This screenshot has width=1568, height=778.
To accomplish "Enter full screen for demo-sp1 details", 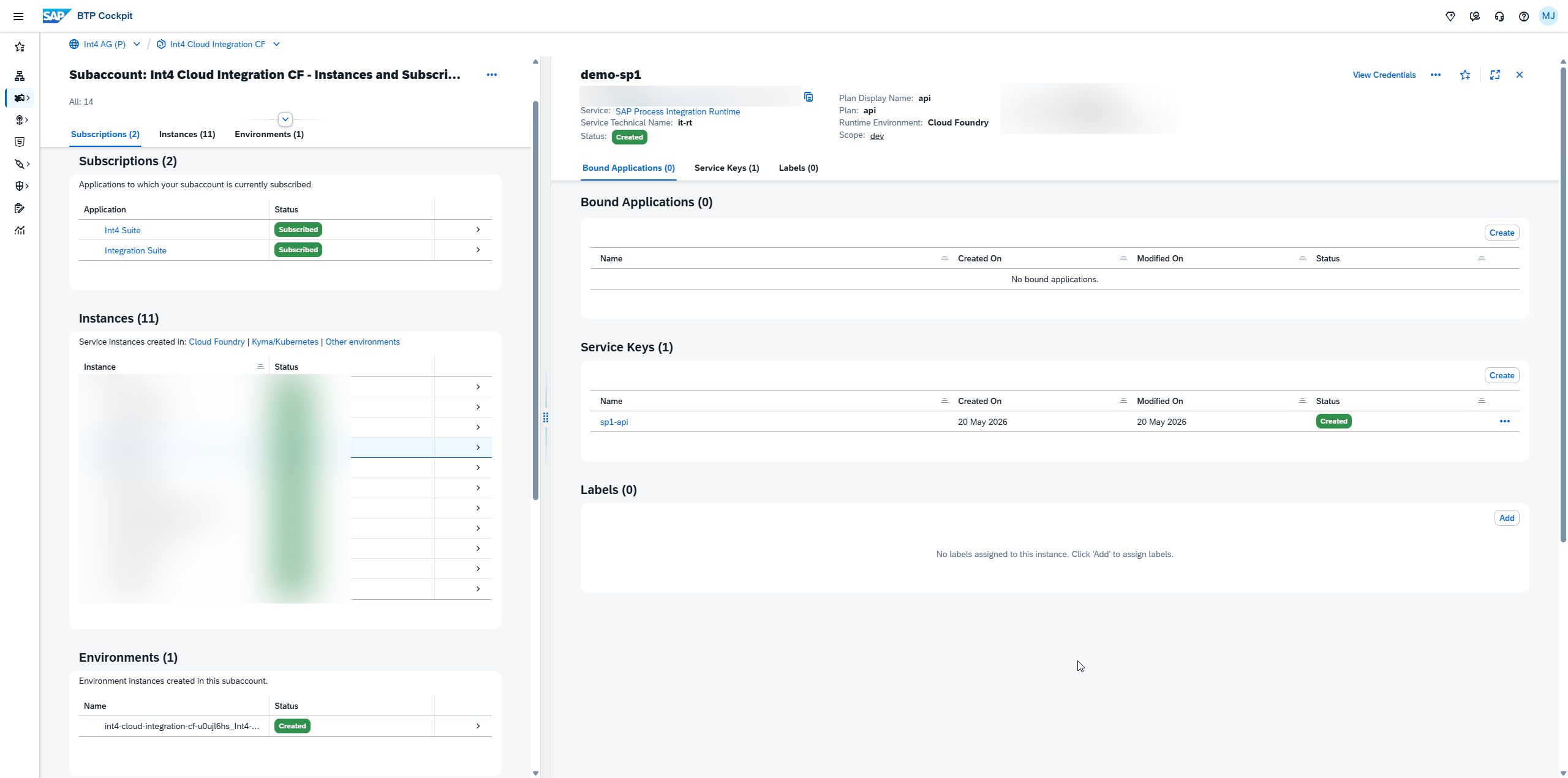I will point(1495,75).
